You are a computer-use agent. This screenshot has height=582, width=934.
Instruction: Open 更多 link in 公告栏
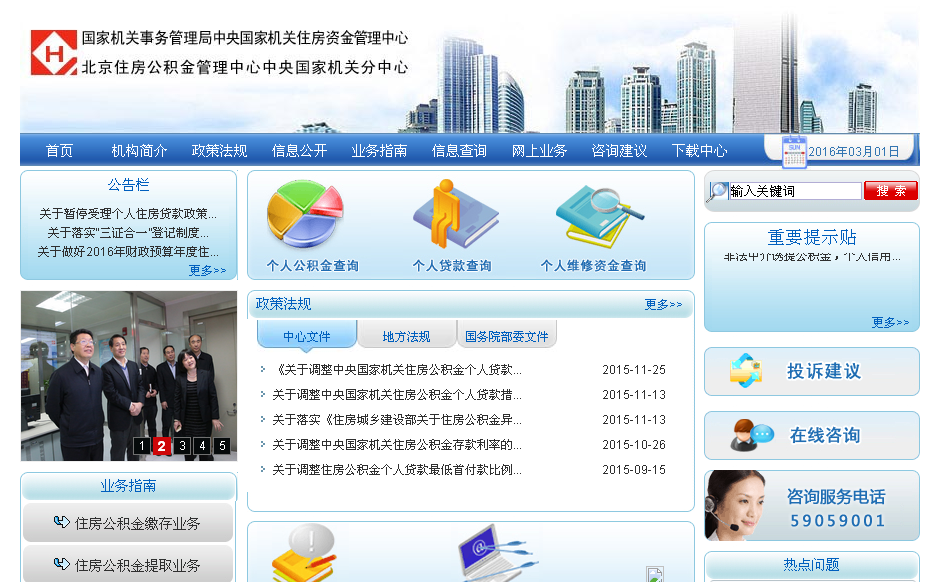[207, 270]
